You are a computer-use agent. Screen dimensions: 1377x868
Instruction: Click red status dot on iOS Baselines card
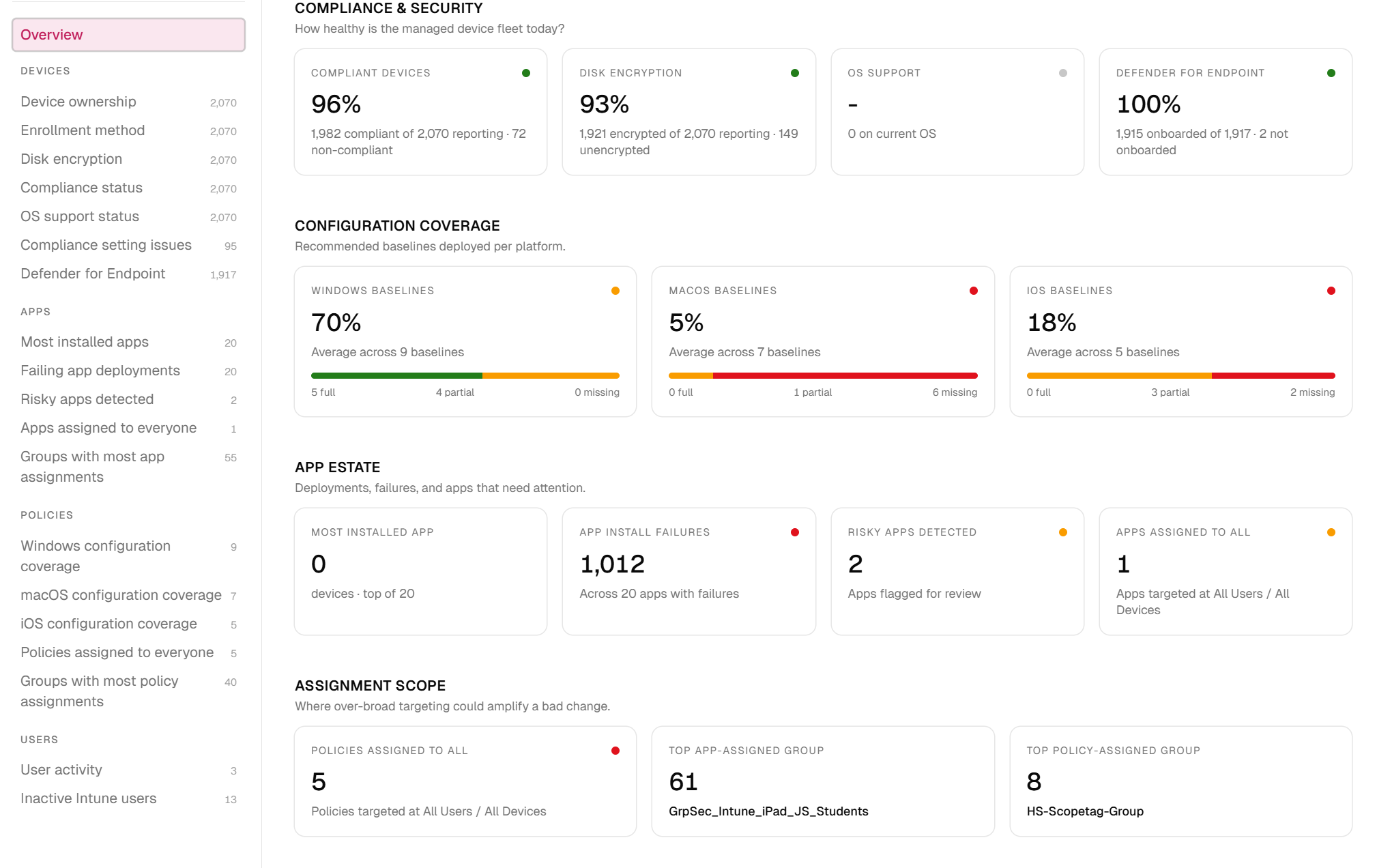[1331, 291]
